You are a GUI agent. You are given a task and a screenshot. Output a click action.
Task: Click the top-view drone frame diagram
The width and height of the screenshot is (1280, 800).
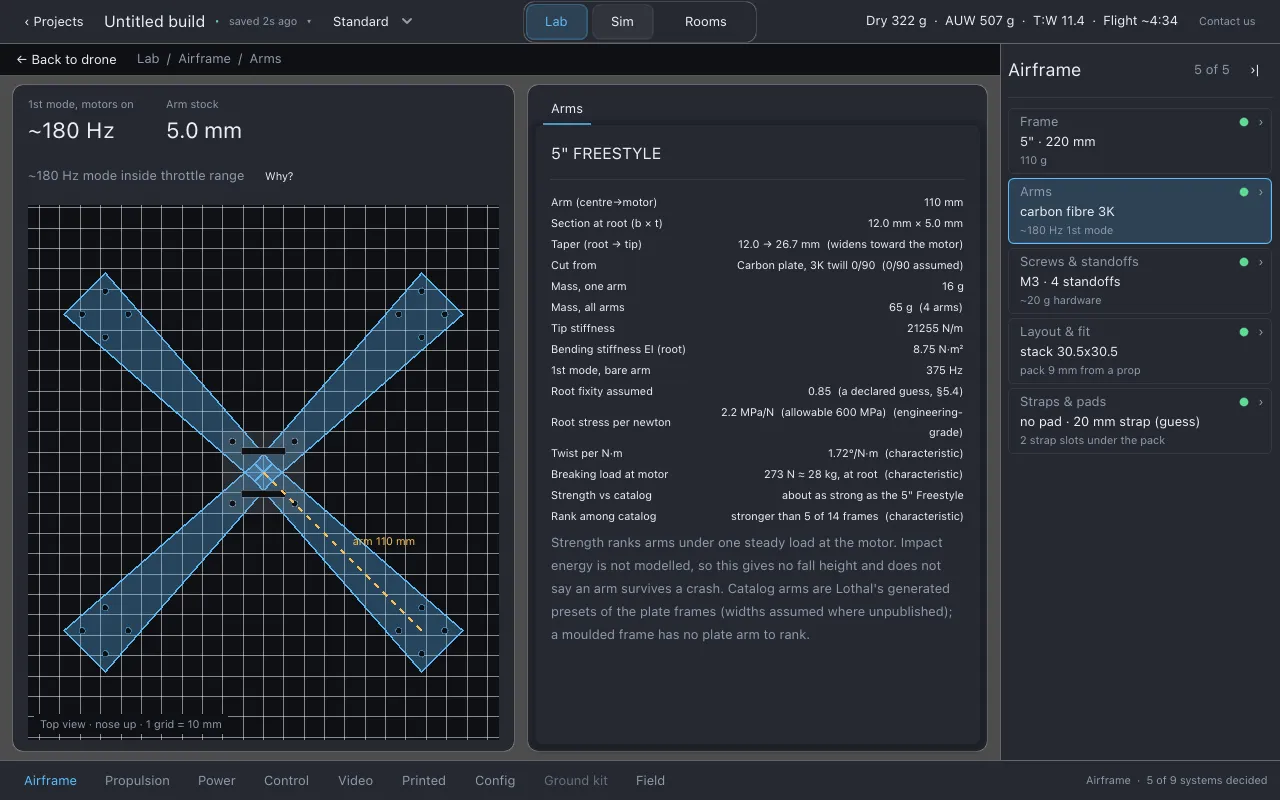click(x=263, y=472)
